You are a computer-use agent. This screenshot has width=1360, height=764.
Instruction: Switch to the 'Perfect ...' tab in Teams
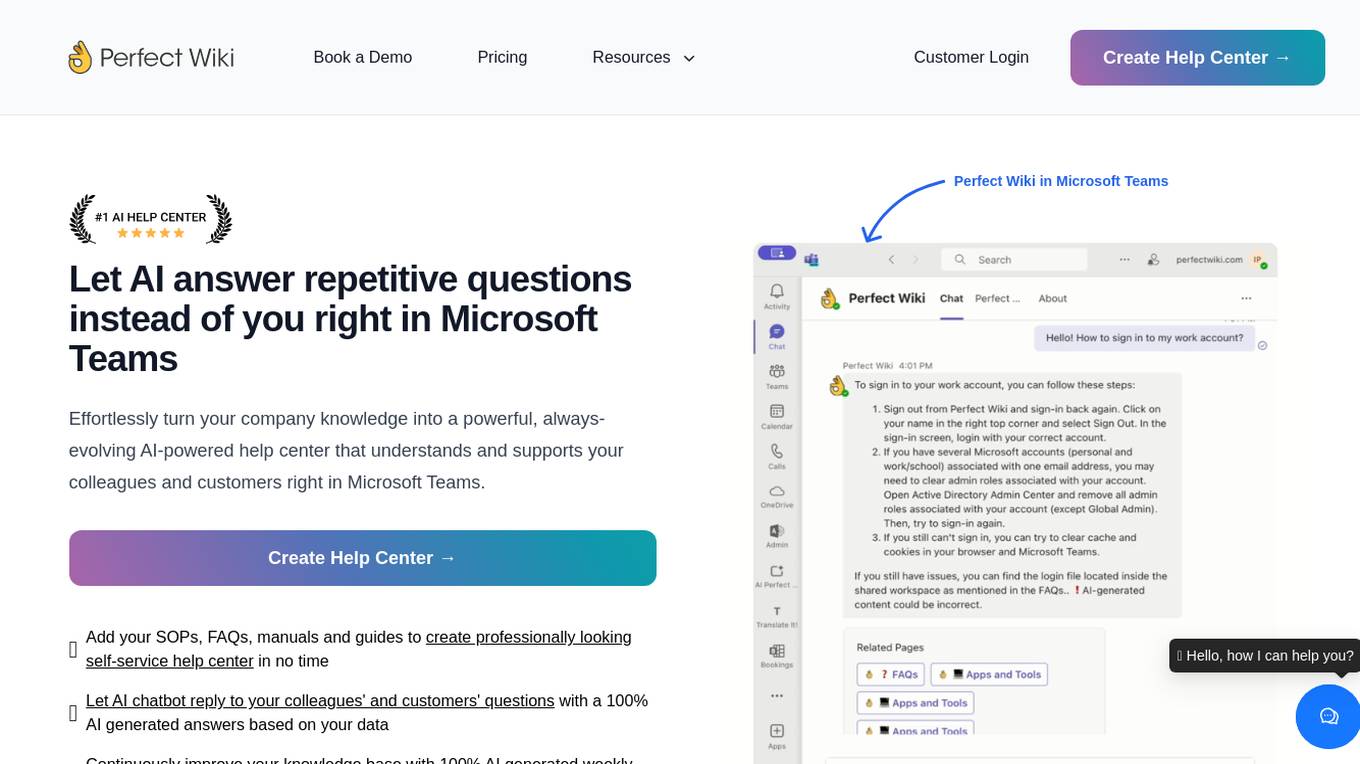[x=997, y=298]
